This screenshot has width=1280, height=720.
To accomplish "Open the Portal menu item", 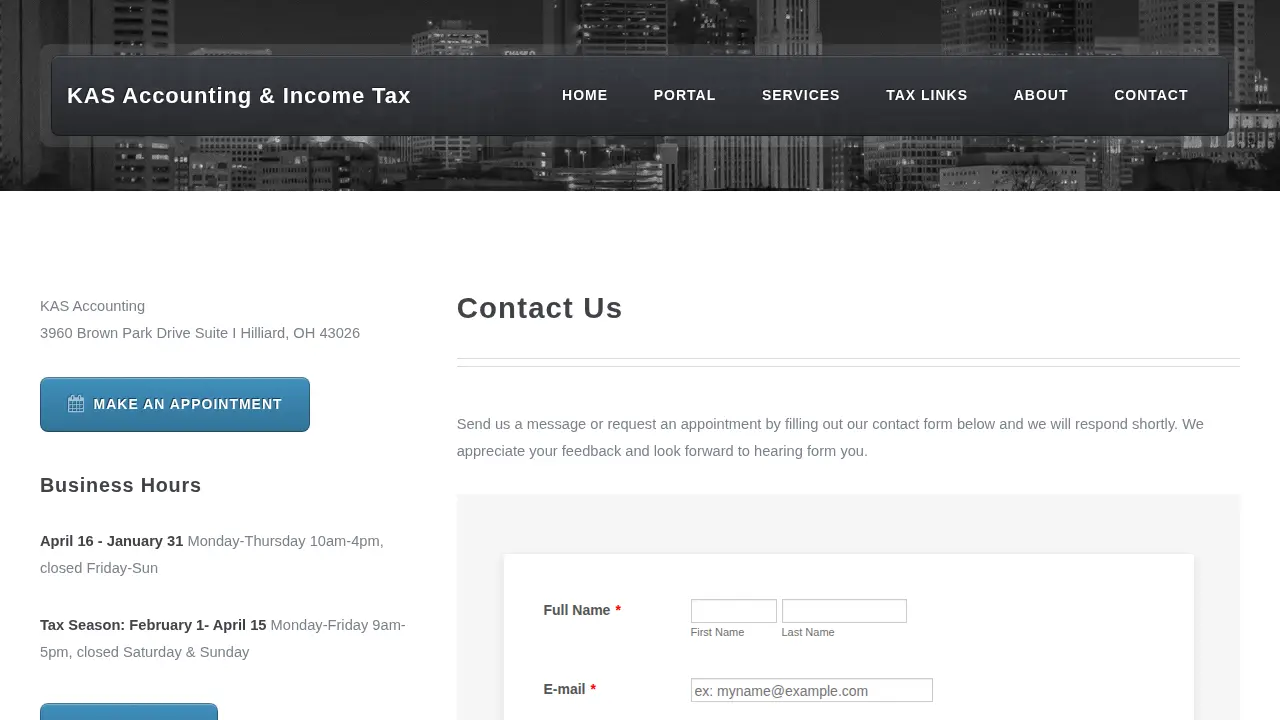I will click(685, 95).
